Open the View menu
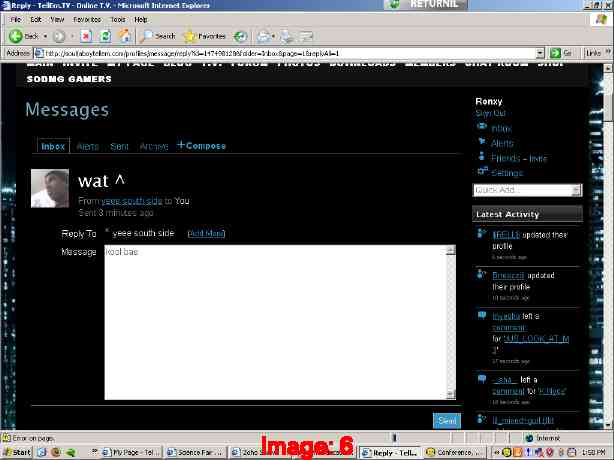This screenshot has width=614, height=460. pos(57,20)
